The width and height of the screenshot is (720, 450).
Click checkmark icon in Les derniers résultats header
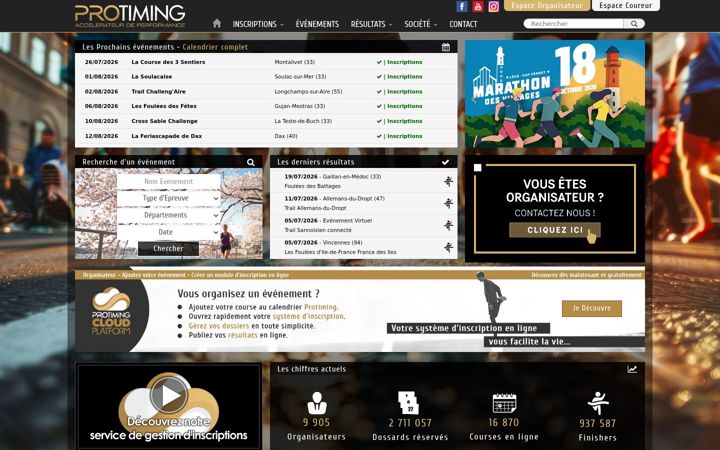point(445,162)
